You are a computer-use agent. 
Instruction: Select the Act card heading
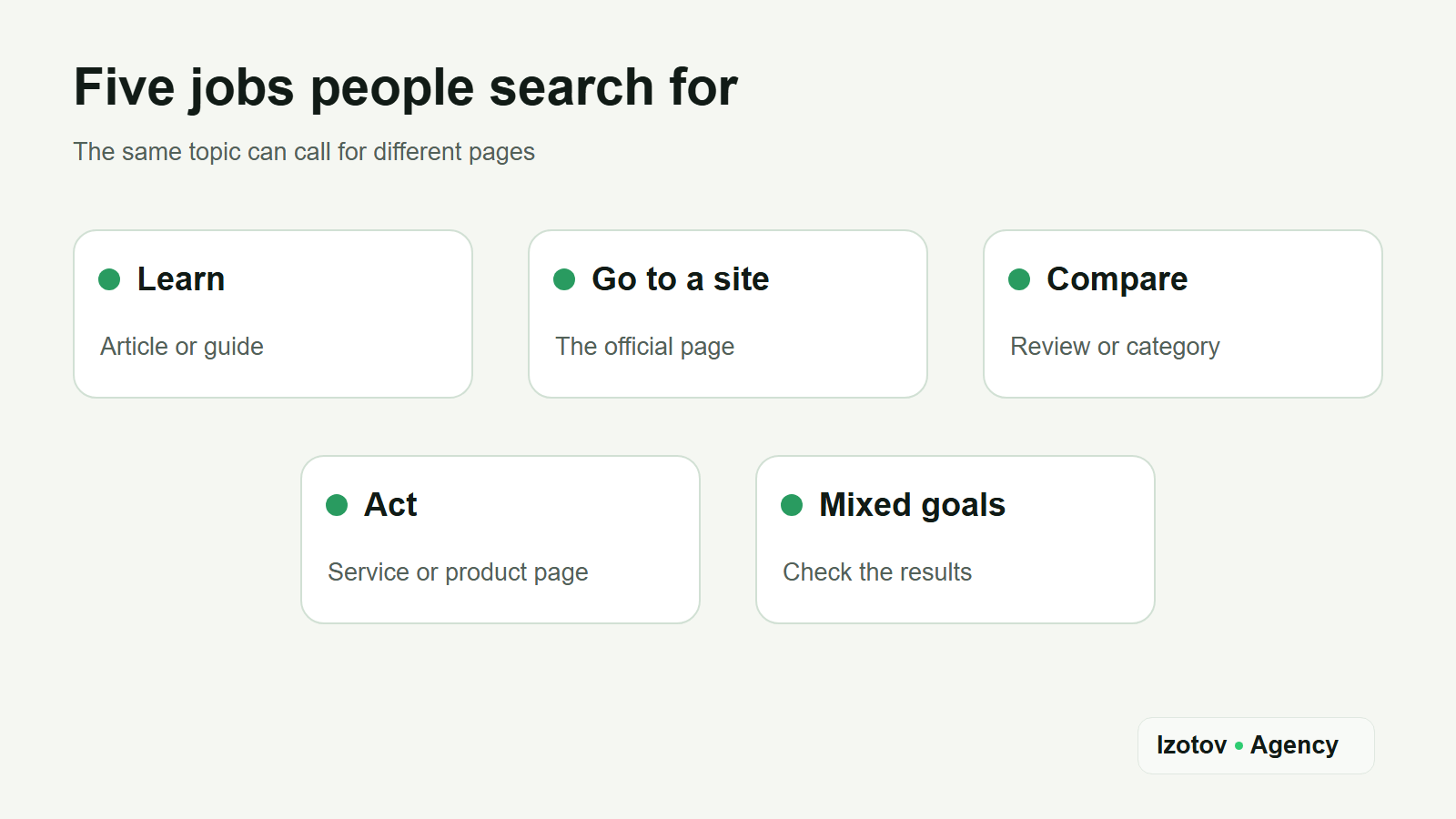390,505
